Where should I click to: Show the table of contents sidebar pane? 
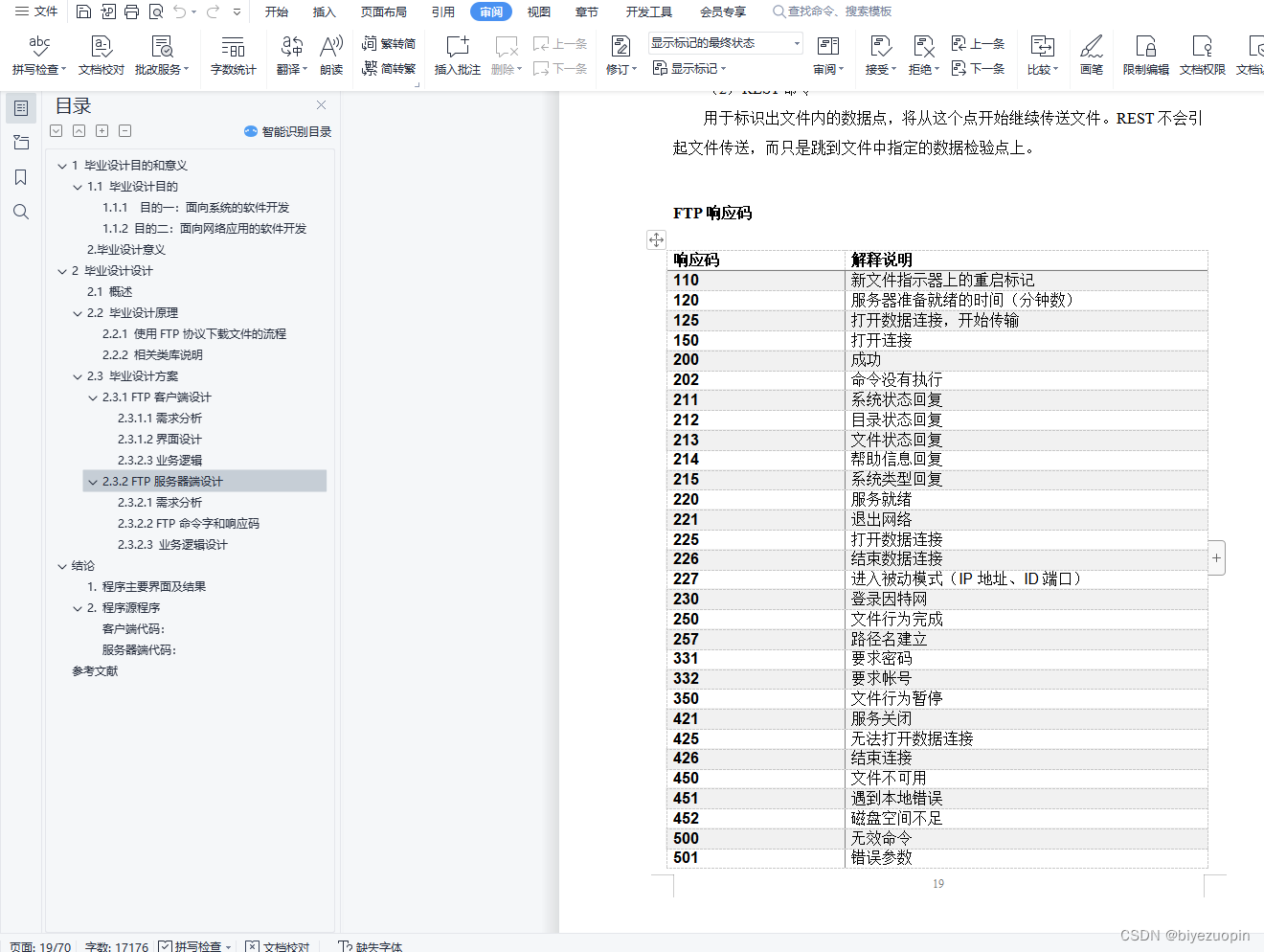coord(21,108)
